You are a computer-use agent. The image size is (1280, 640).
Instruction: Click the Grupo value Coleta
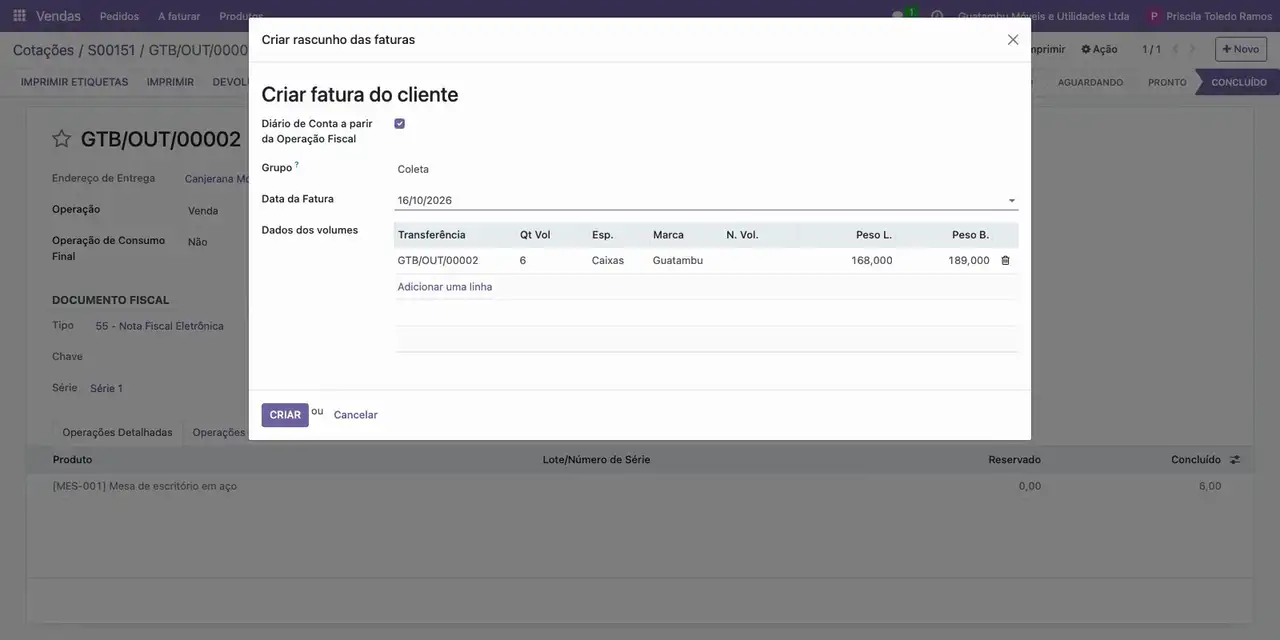(x=413, y=169)
